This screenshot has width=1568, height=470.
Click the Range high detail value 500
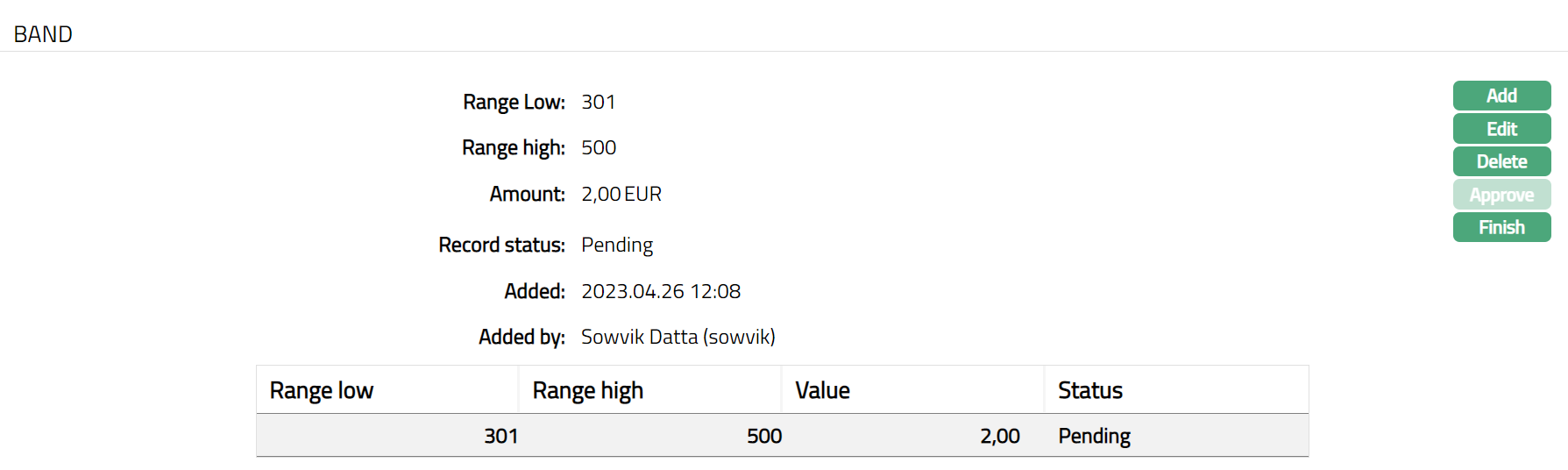pos(599,147)
